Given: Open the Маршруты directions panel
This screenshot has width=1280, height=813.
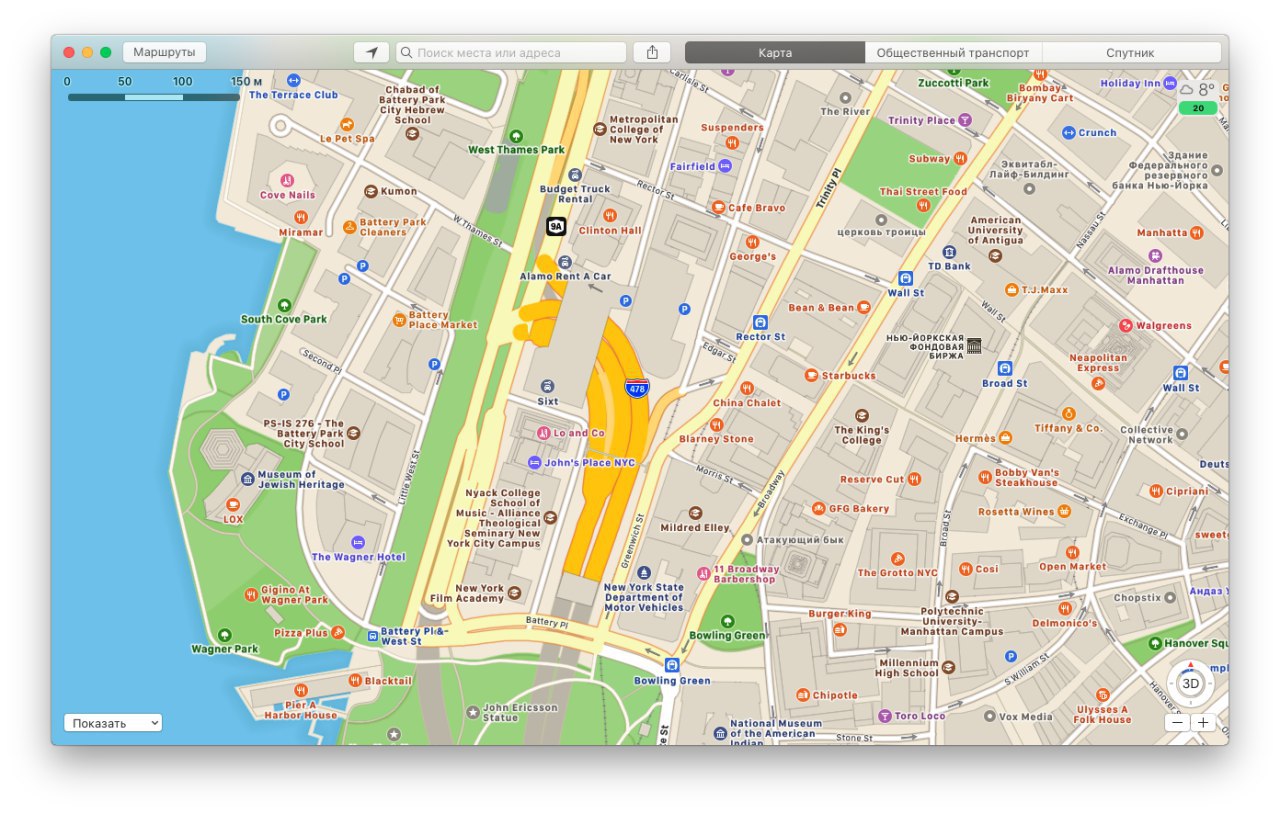Looking at the screenshot, I should tap(165, 52).
